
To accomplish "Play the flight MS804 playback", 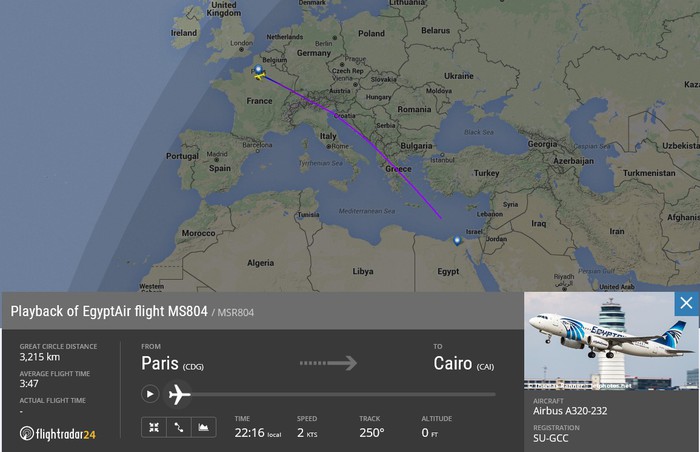I will pyautogui.click(x=150, y=394).
